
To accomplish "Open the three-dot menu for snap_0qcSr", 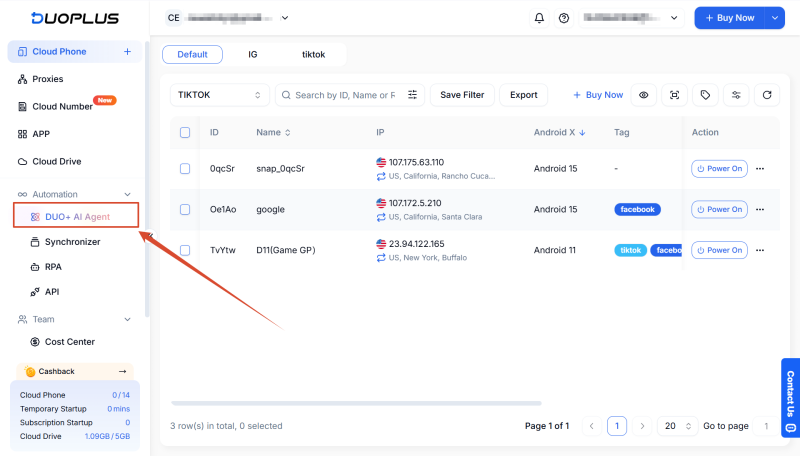I will 760,169.
